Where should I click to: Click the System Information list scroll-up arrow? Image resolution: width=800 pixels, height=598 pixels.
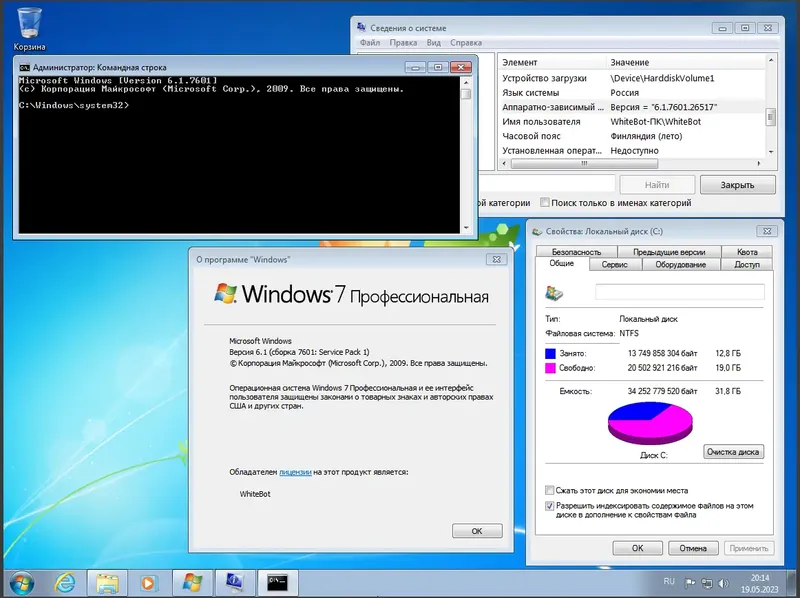(771, 60)
